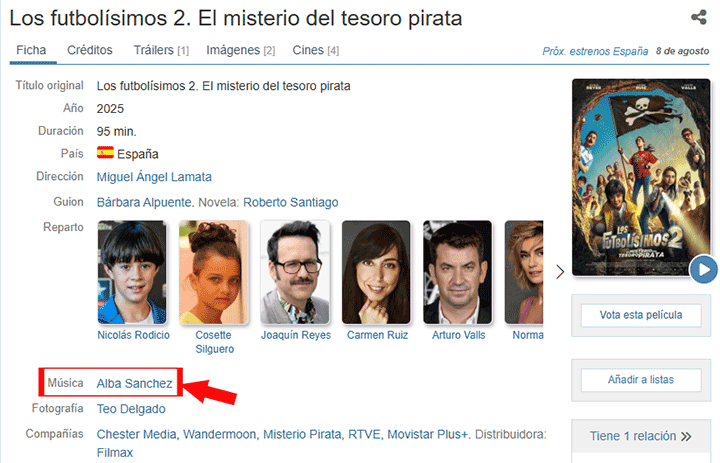Click the Vota esta película button
The height and width of the screenshot is (463, 720).
click(640, 315)
